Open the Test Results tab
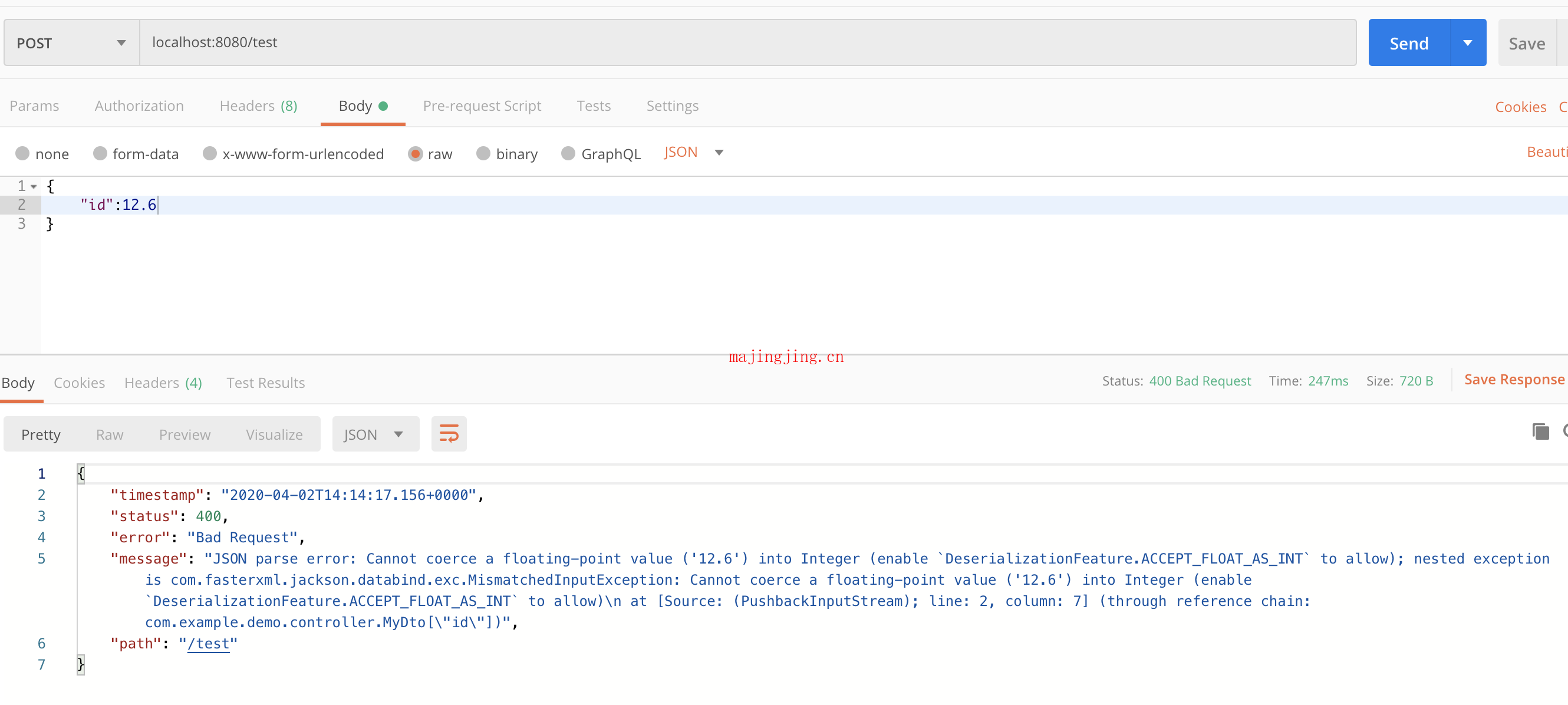The width and height of the screenshot is (1568, 705). coord(265,383)
